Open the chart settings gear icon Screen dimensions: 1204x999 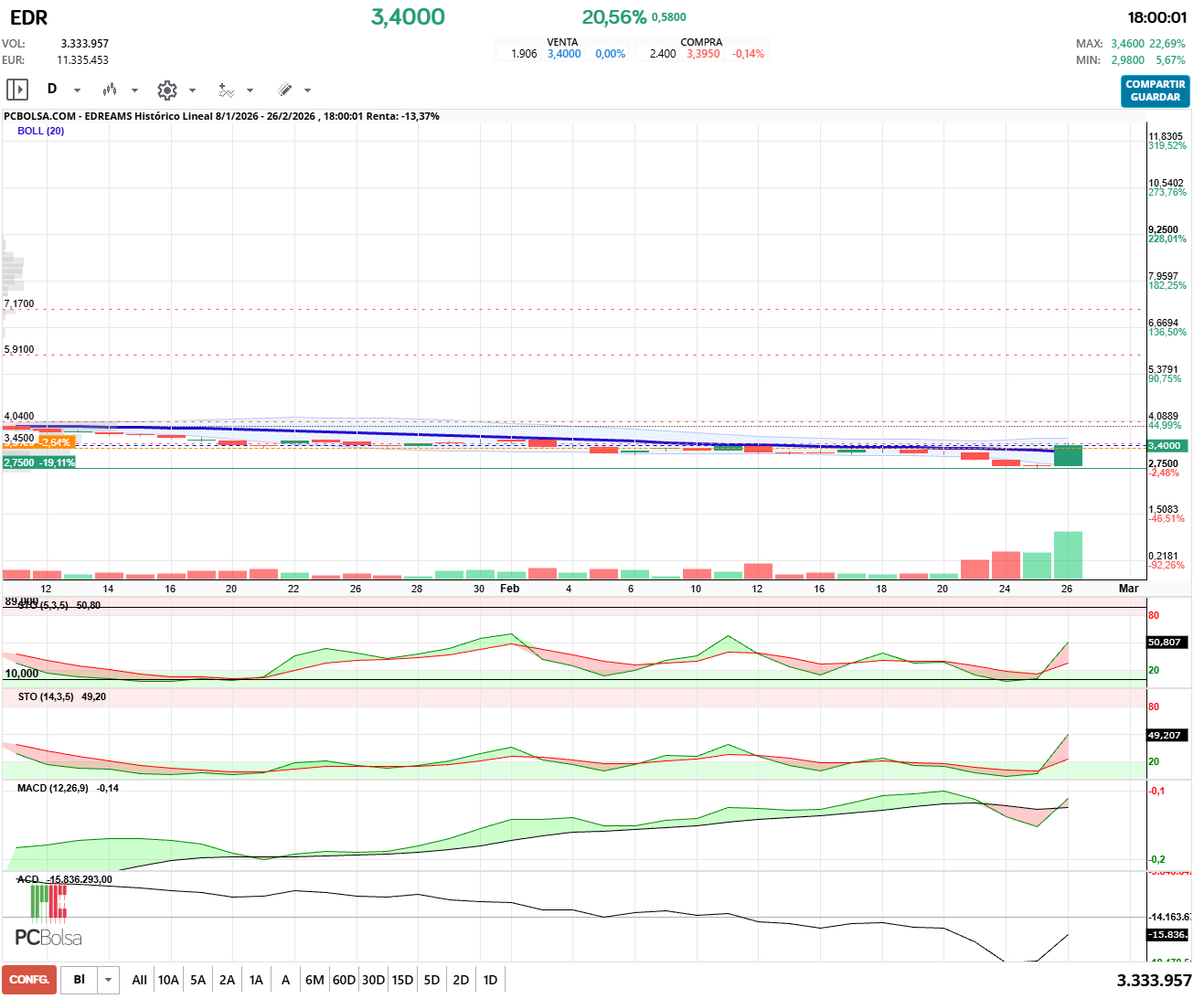tap(166, 90)
